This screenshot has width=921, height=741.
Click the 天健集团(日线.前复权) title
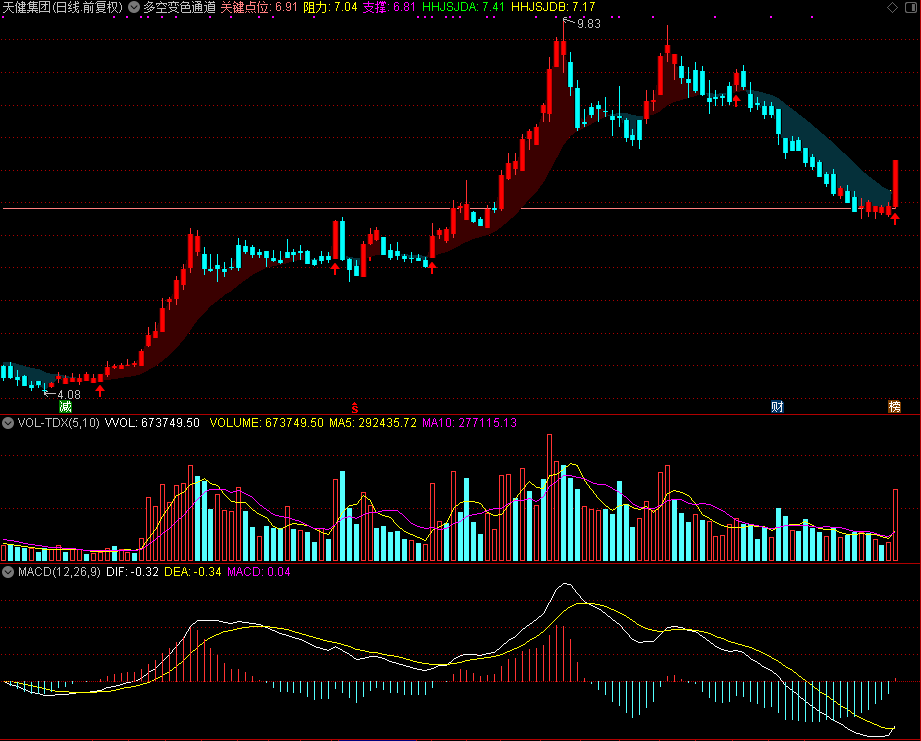tap(63, 7)
